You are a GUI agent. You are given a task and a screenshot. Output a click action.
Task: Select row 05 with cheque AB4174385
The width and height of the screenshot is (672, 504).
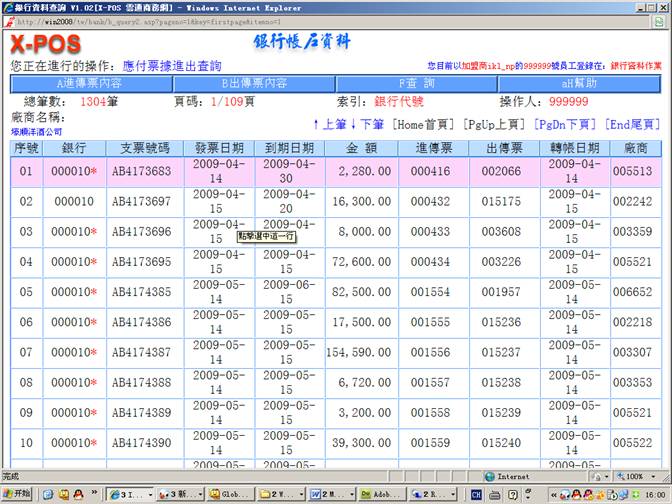[140, 293]
